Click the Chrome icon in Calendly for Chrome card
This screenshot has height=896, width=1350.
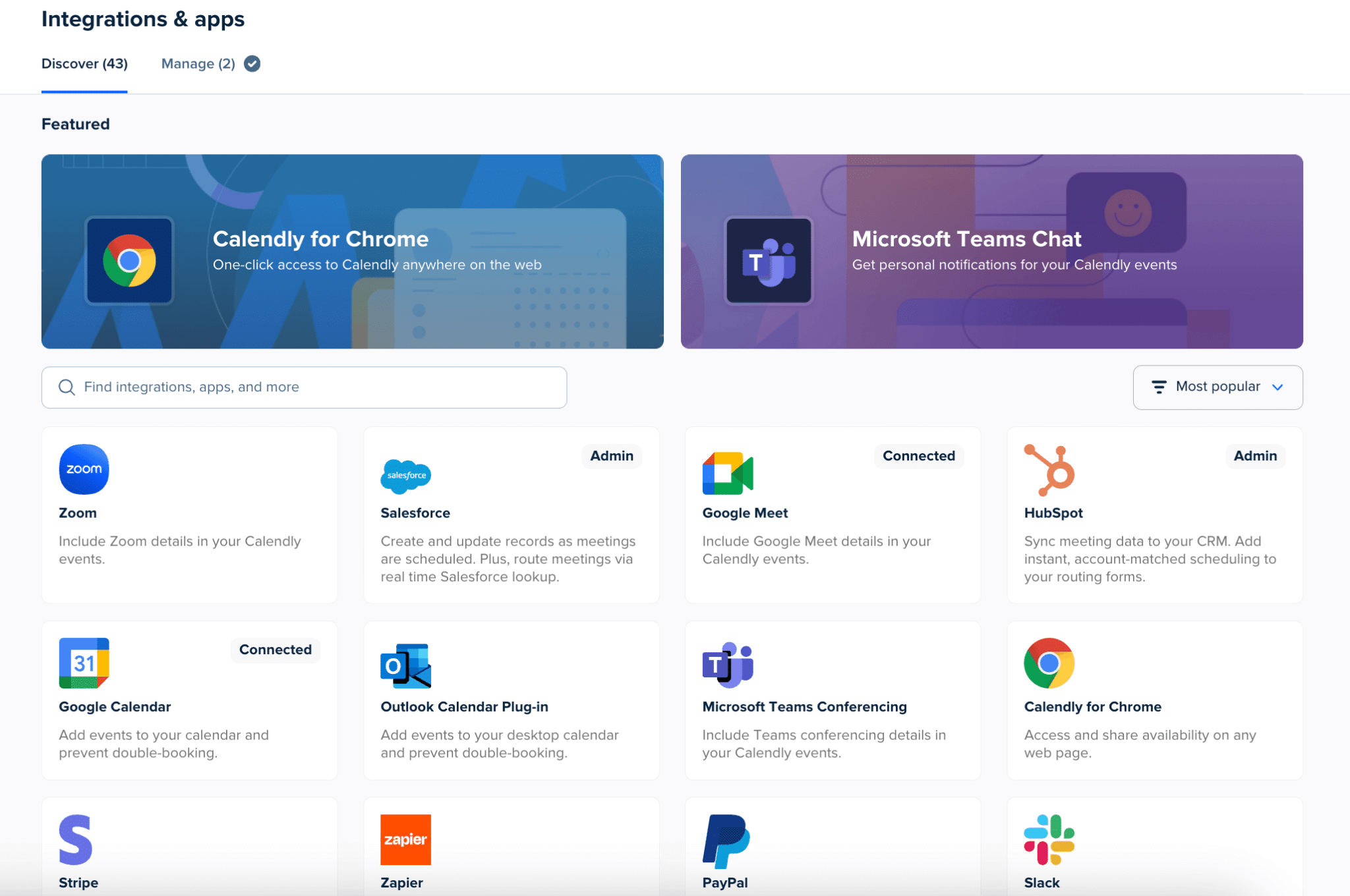[x=1049, y=663]
